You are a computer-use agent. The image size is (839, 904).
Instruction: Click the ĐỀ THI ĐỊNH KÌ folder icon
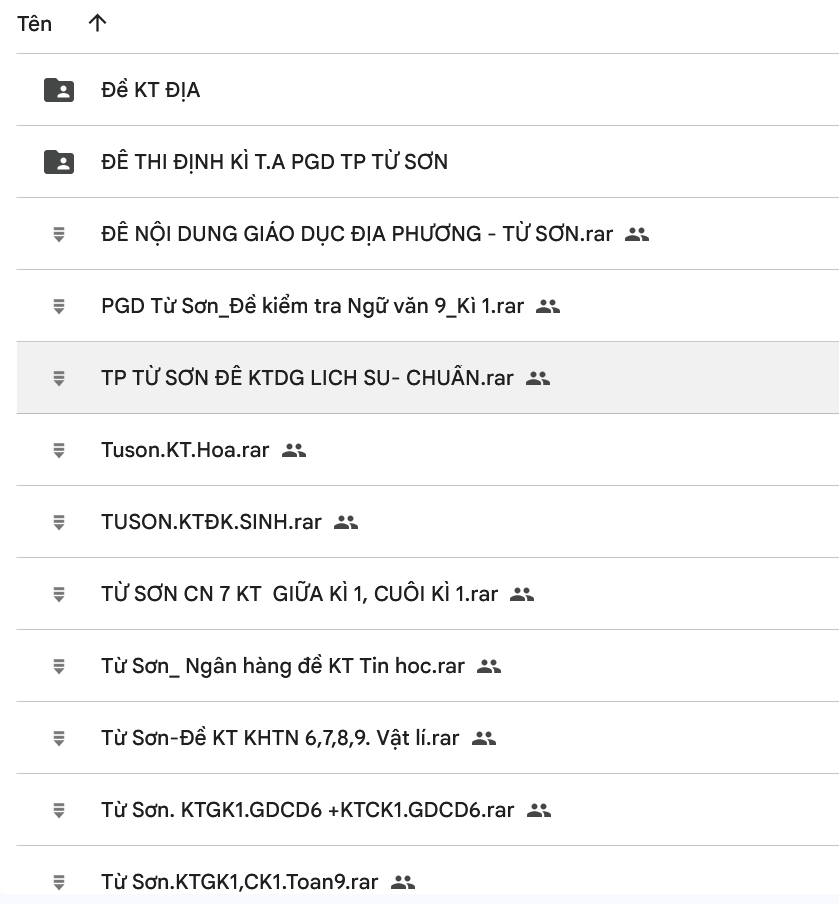59,162
